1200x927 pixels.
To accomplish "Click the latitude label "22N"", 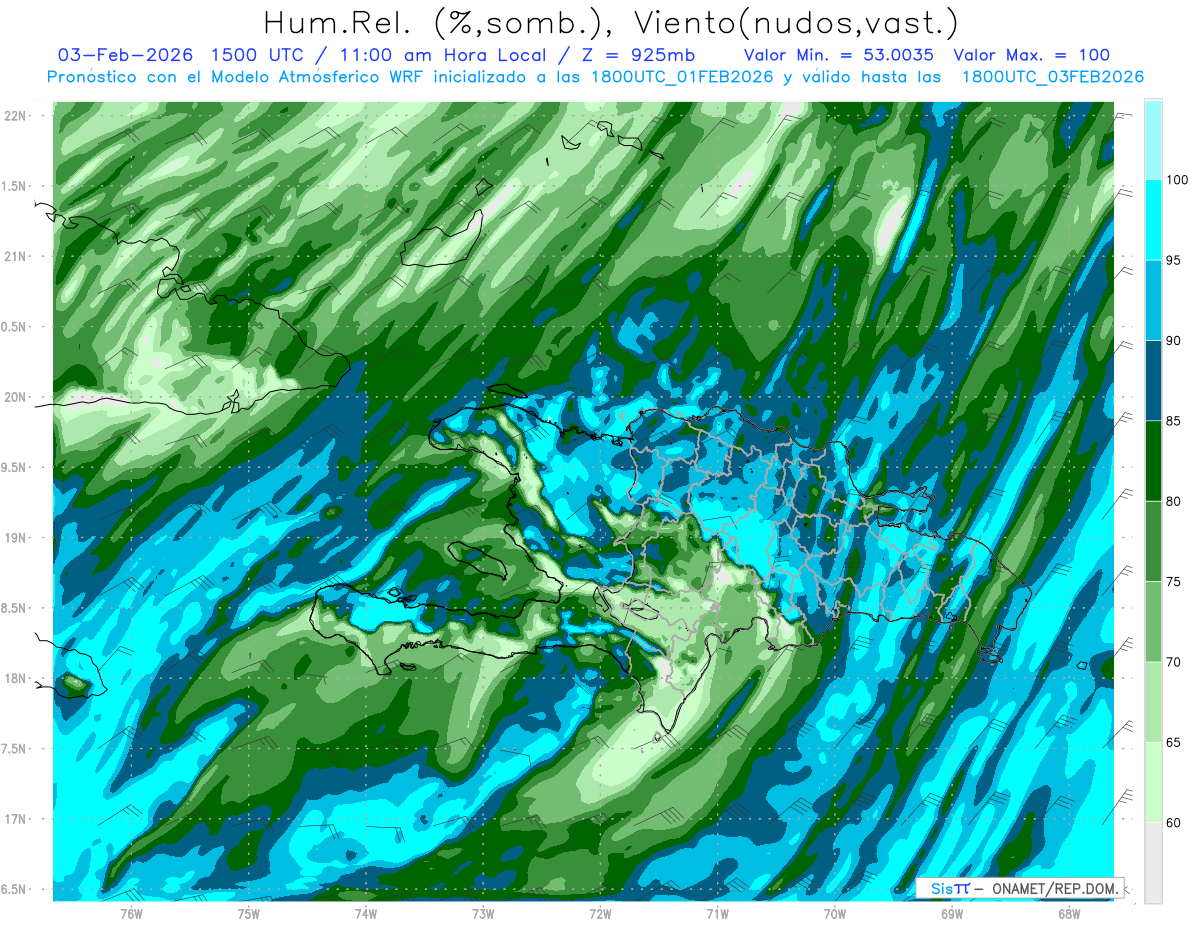I will pyautogui.click(x=16, y=116).
